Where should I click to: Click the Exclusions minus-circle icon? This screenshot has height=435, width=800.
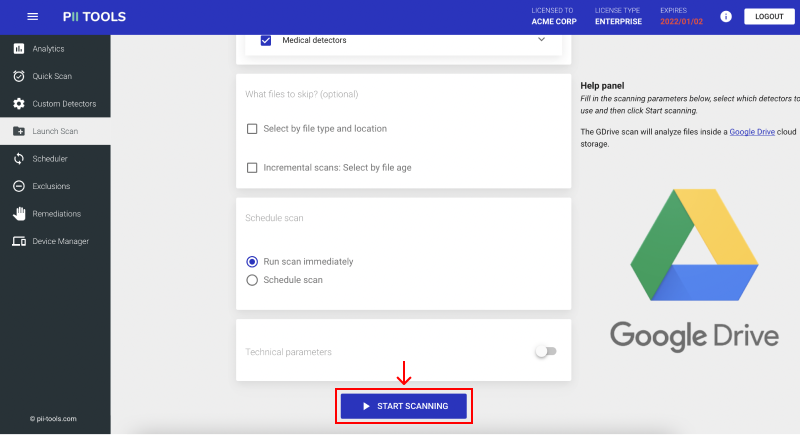19,186
